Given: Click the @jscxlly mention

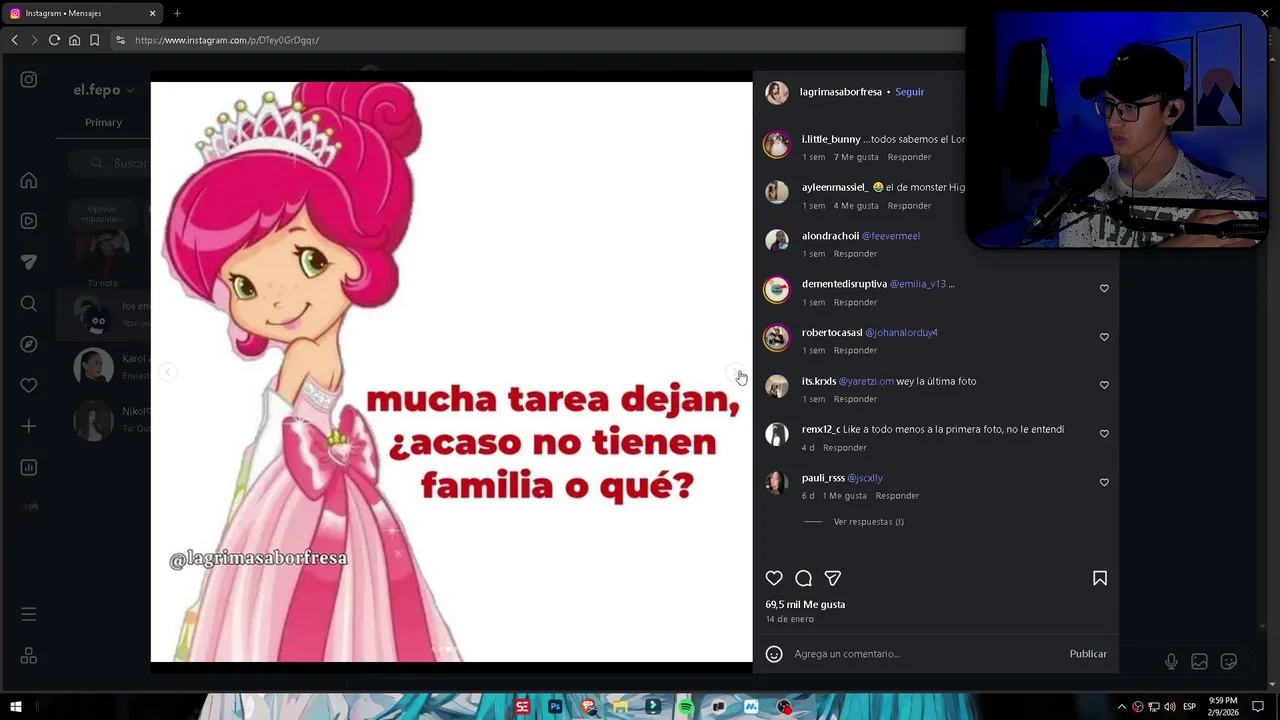Looking at the screenshot, I should click(x=865, y=478).
